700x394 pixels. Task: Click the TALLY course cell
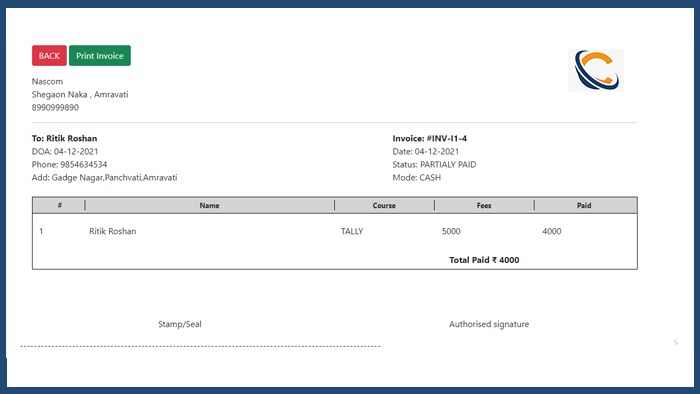click(x=352, y=231)
